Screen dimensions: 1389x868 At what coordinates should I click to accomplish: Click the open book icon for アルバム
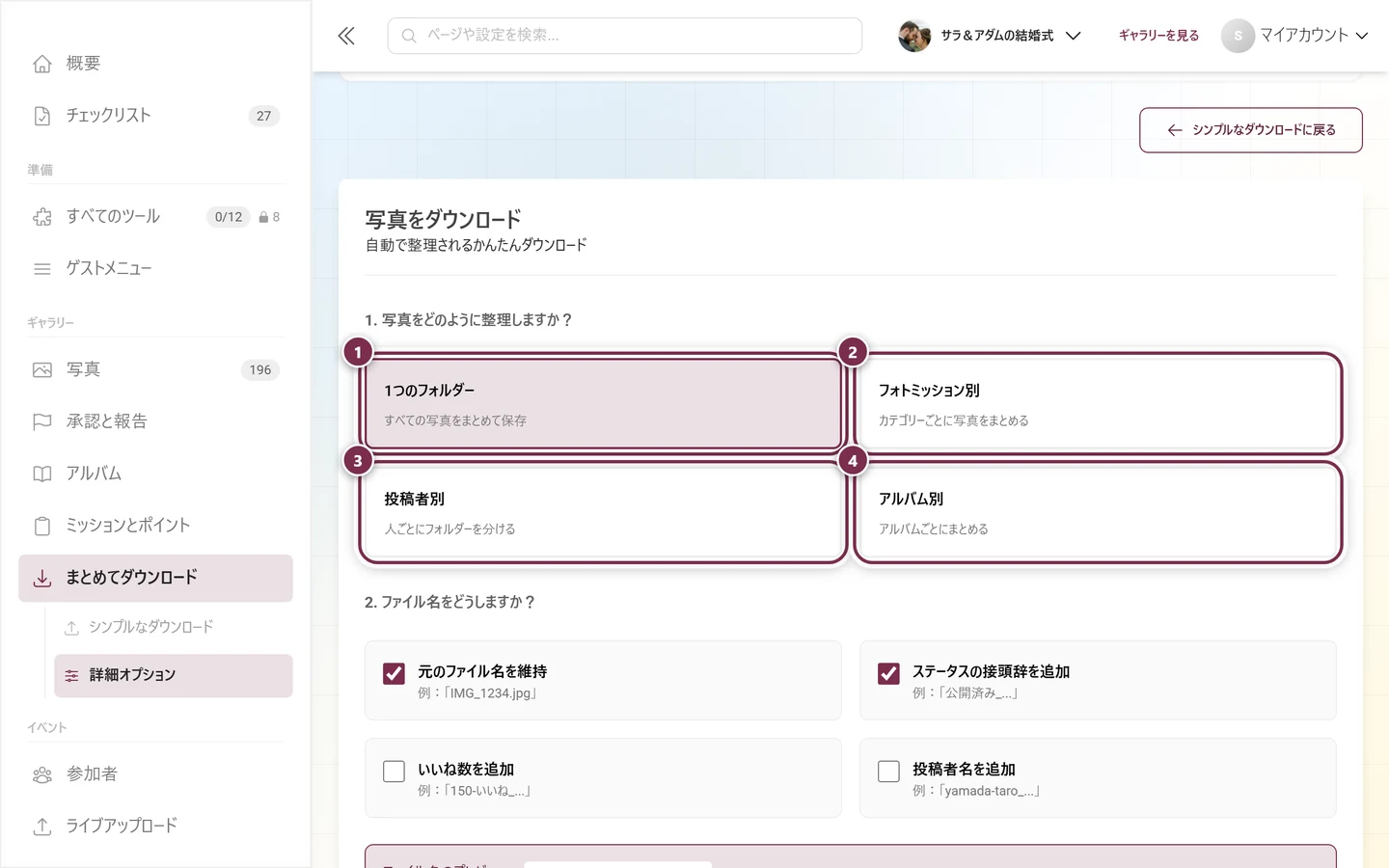42,474
